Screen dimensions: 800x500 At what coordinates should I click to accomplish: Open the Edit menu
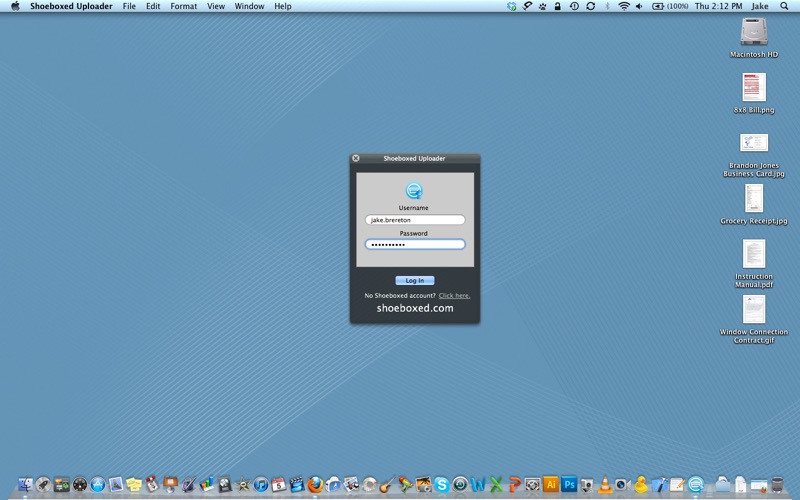[x=153, y=6]
